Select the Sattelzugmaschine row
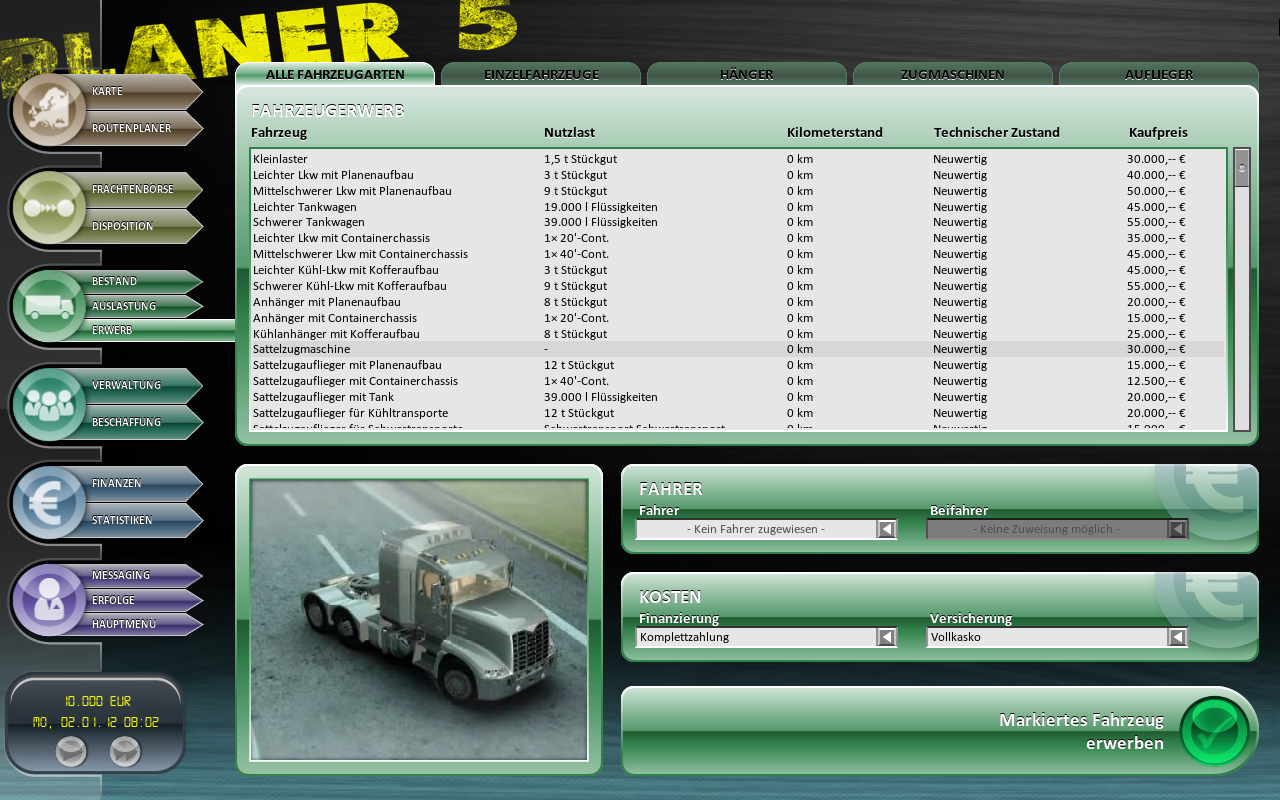 click(x=738, y=349)
